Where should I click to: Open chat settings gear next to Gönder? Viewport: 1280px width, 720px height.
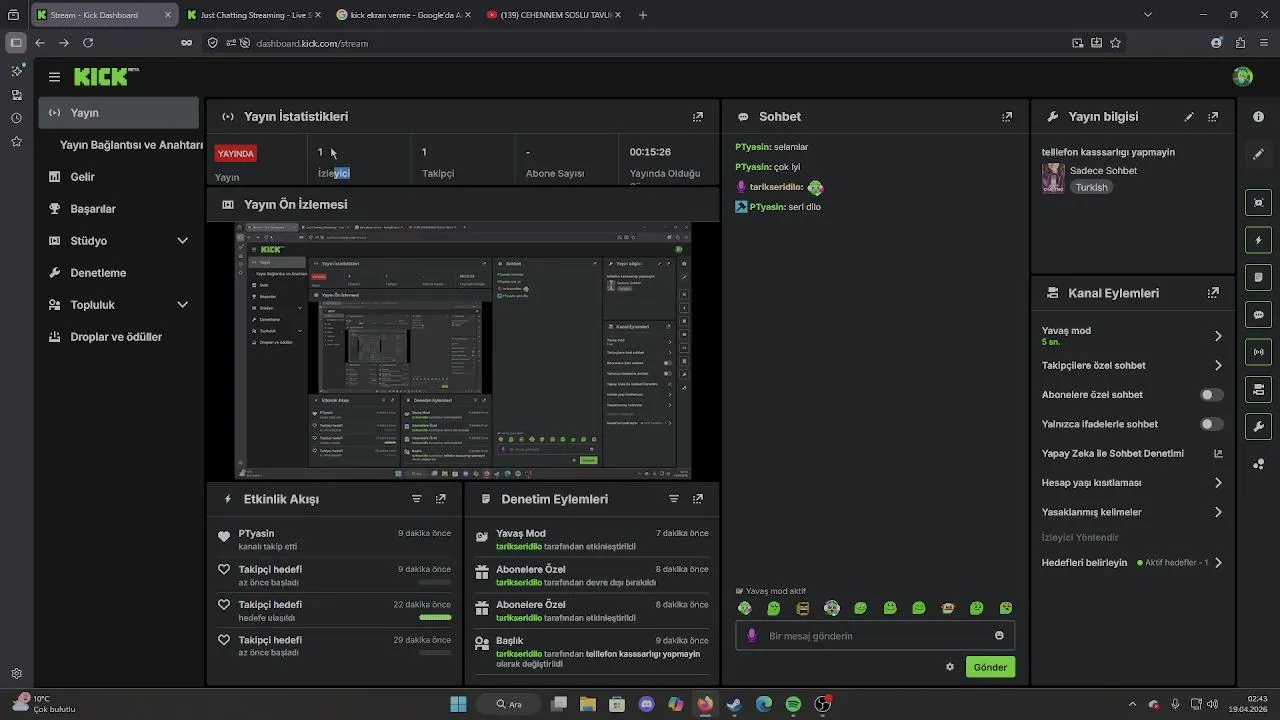coord(950,667)
